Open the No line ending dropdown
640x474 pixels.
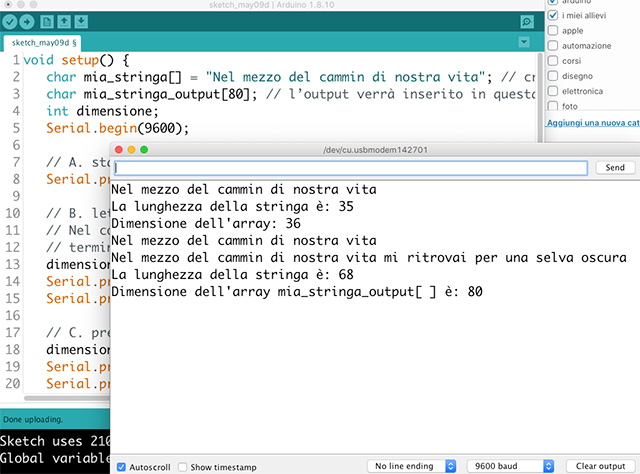point(411,466)
